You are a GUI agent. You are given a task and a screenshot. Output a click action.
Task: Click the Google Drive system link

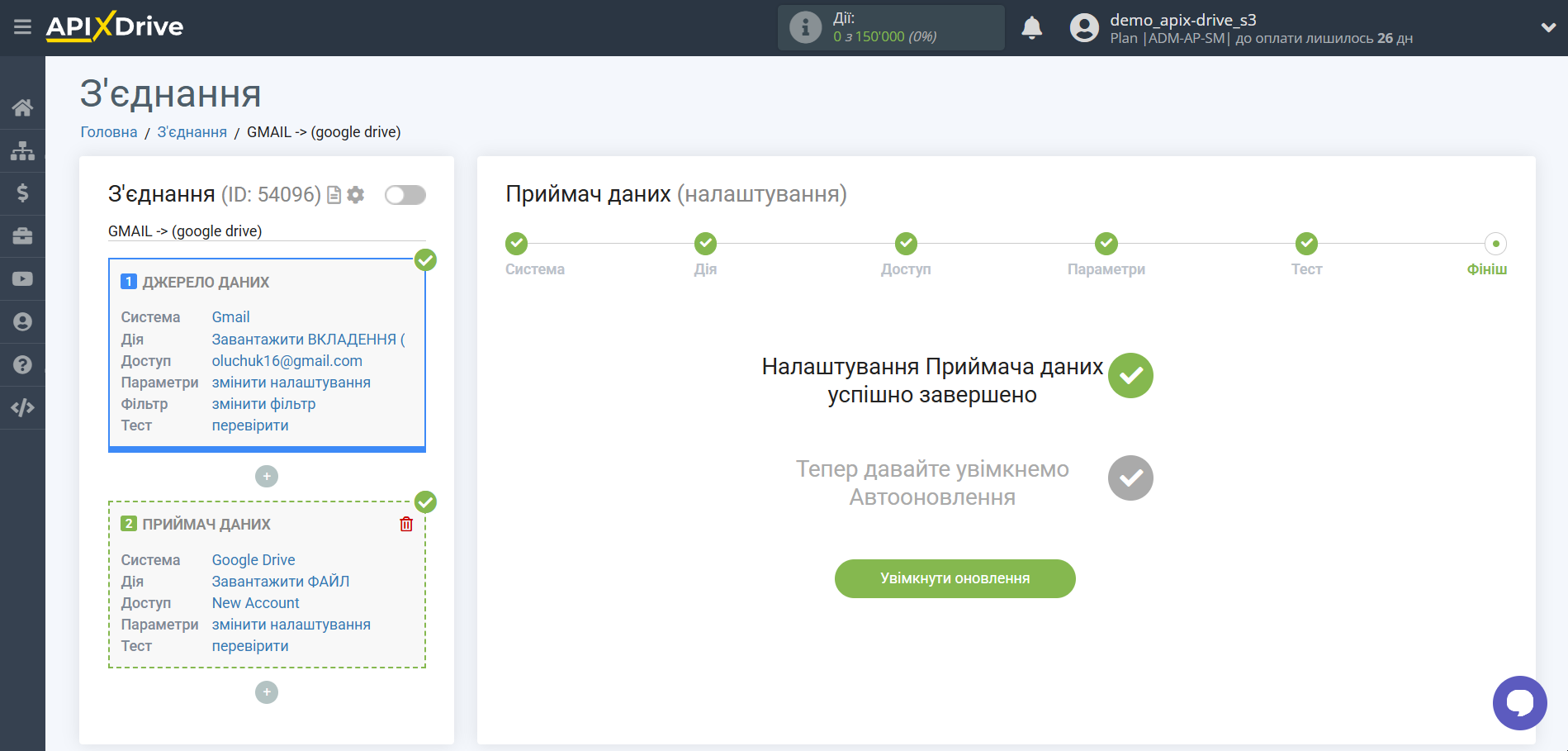(x=253, y=560)
